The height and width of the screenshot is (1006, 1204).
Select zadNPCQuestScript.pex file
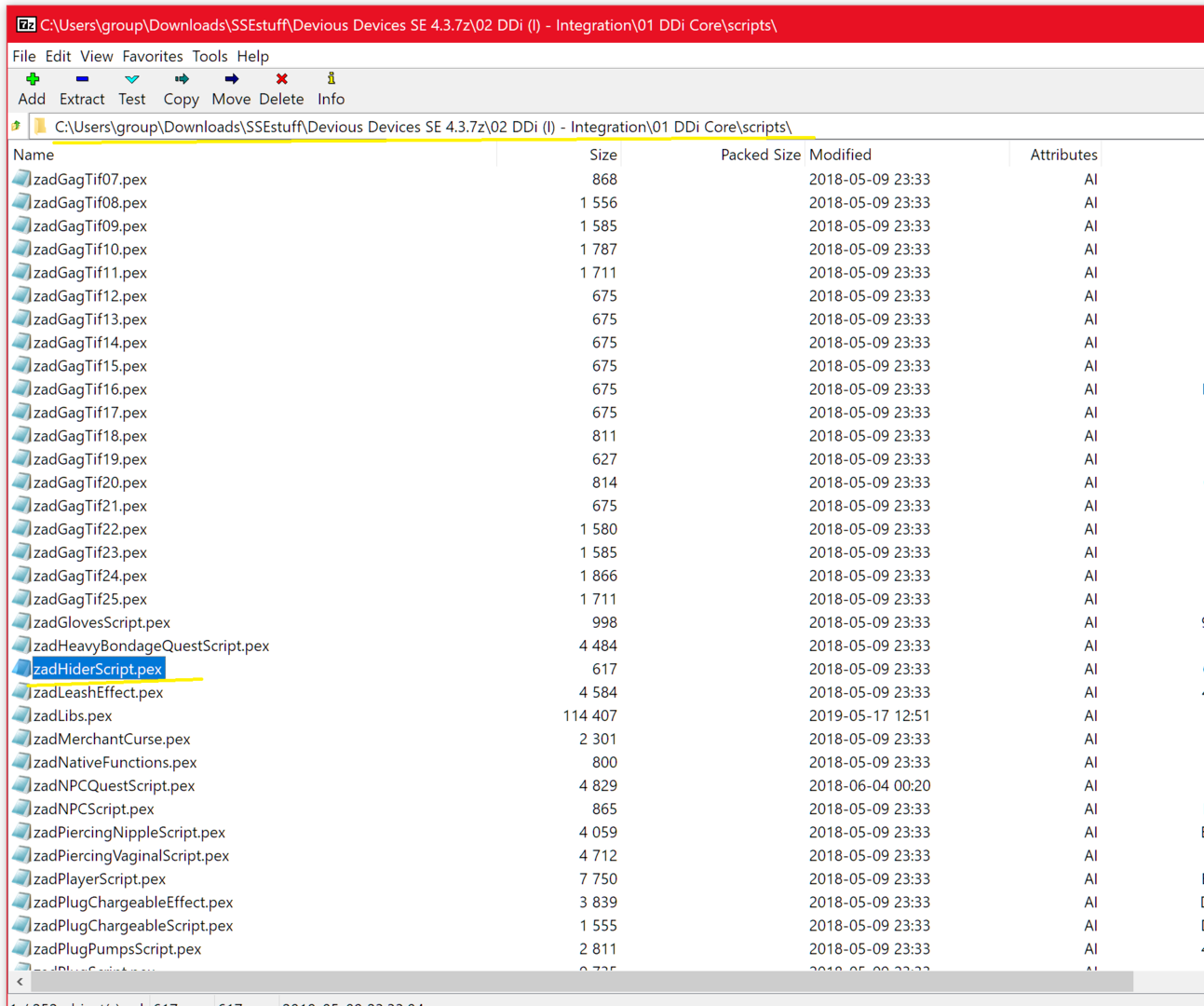114,785
